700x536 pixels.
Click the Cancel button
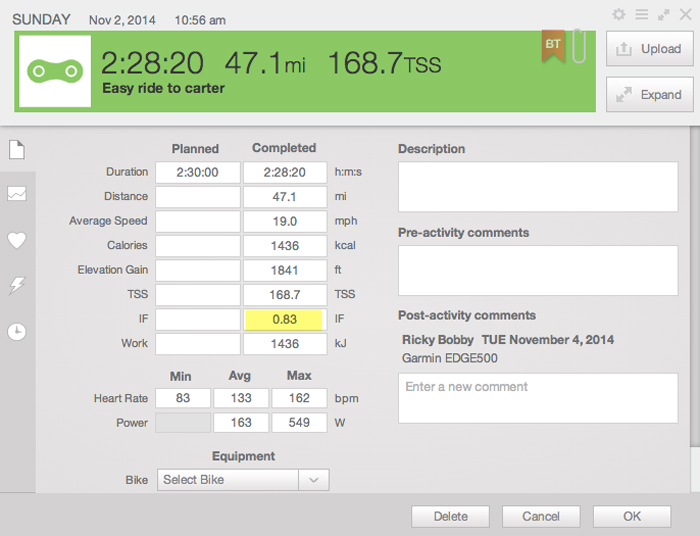pos(541,516)
